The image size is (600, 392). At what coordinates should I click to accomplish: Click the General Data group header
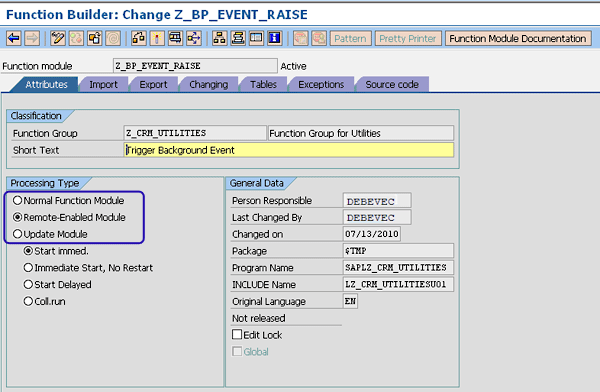tap(257, 183)
